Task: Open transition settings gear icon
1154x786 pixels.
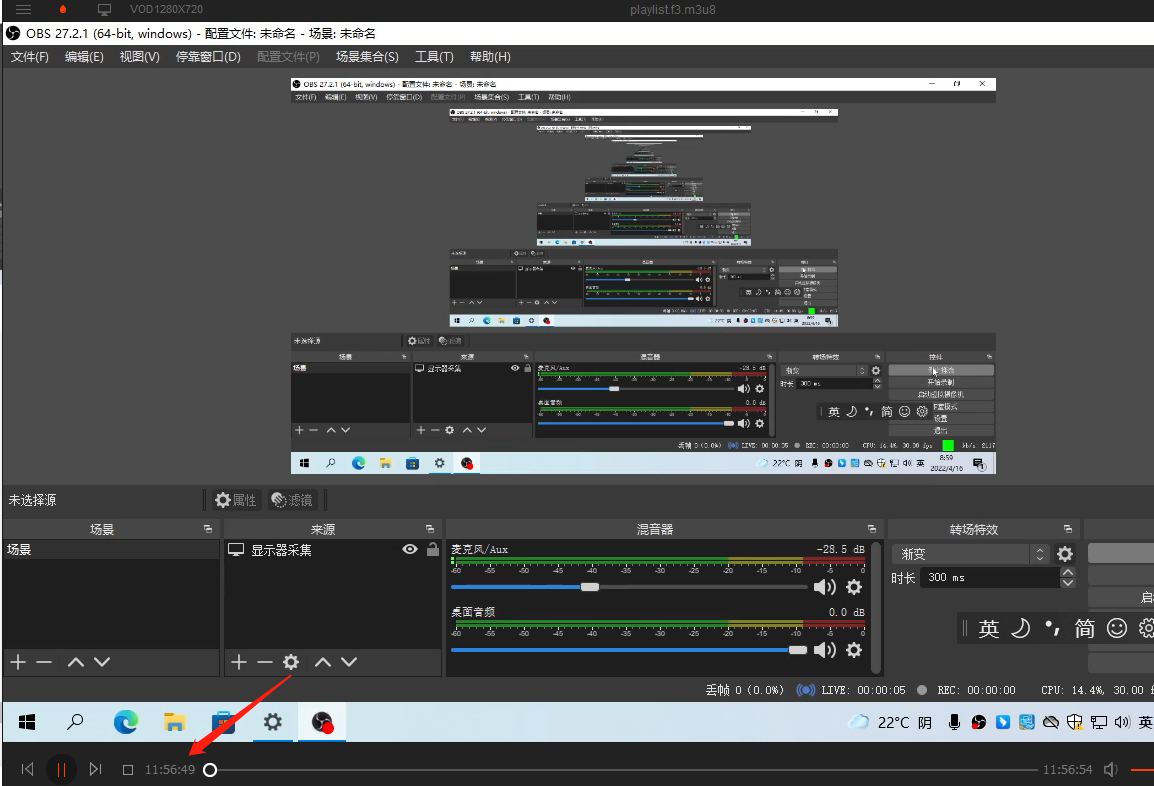Action: [x=1065, y=554]
